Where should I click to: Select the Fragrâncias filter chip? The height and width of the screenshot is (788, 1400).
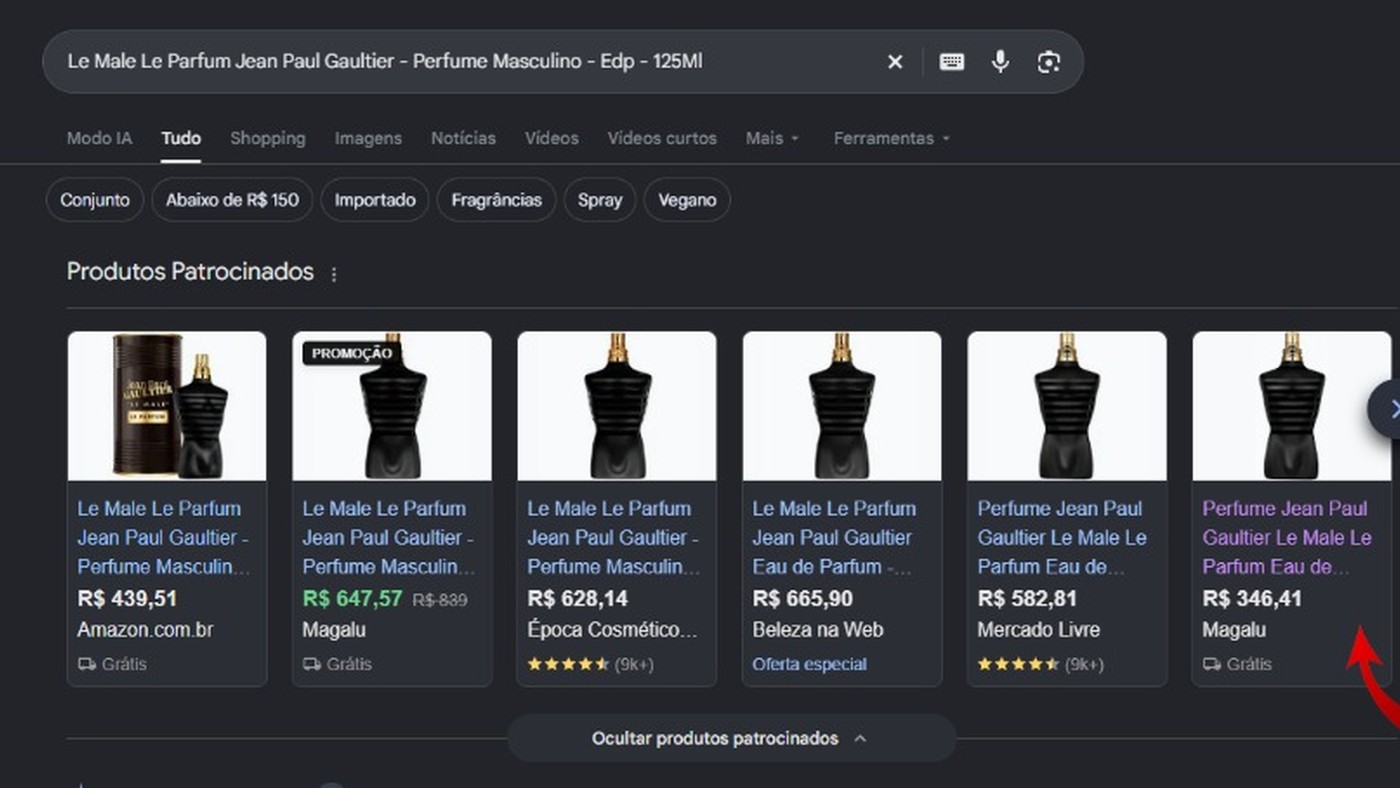point(496,200)
